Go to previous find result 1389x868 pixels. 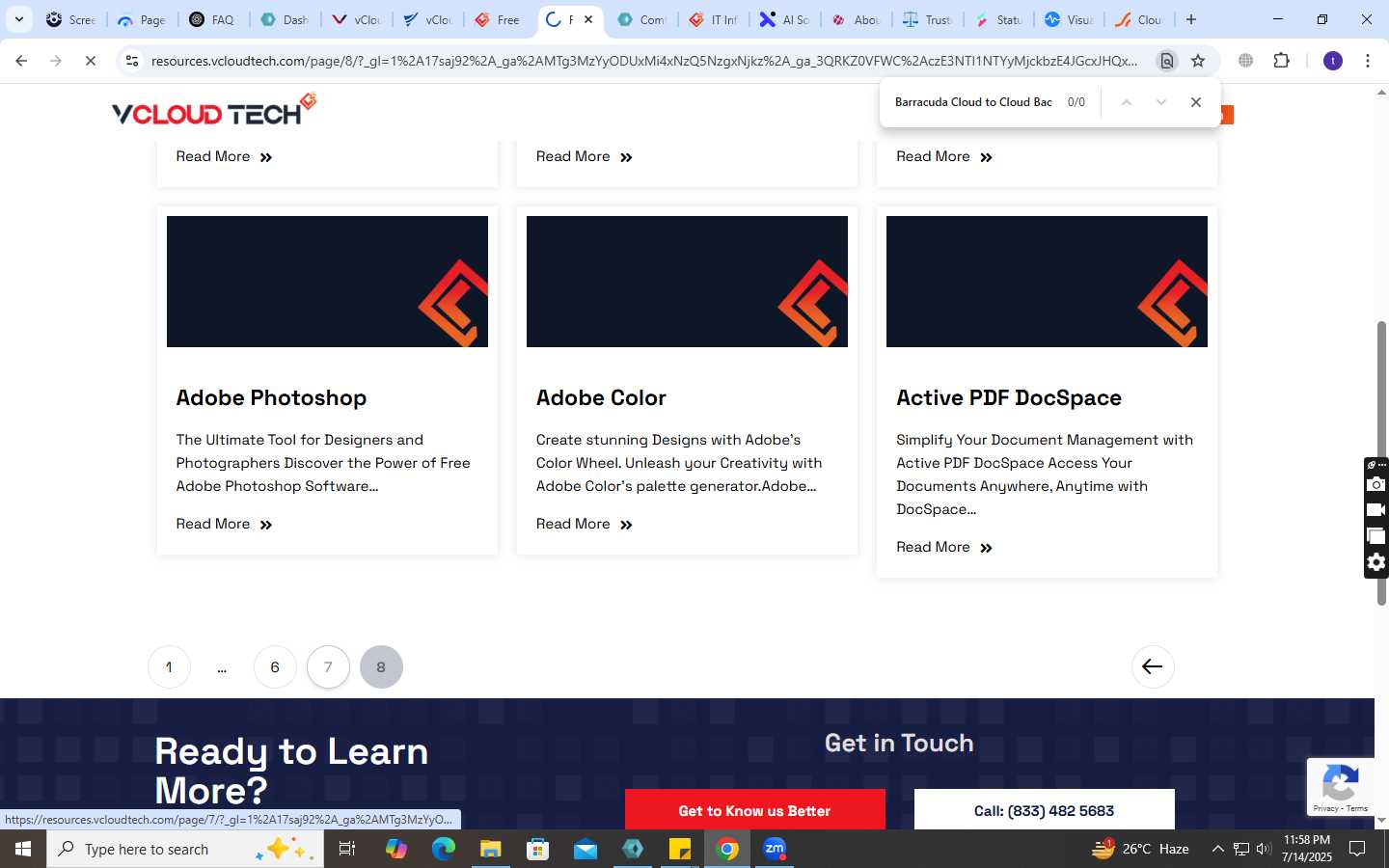coord(1126,102)
